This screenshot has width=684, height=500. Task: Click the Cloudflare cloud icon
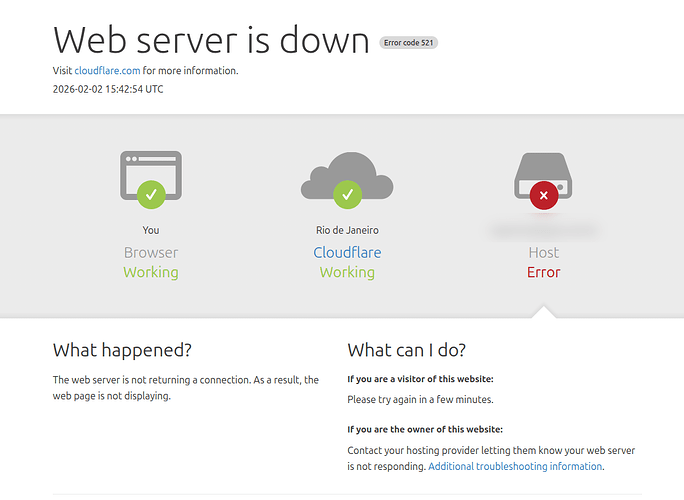click(x=347, y=175)
